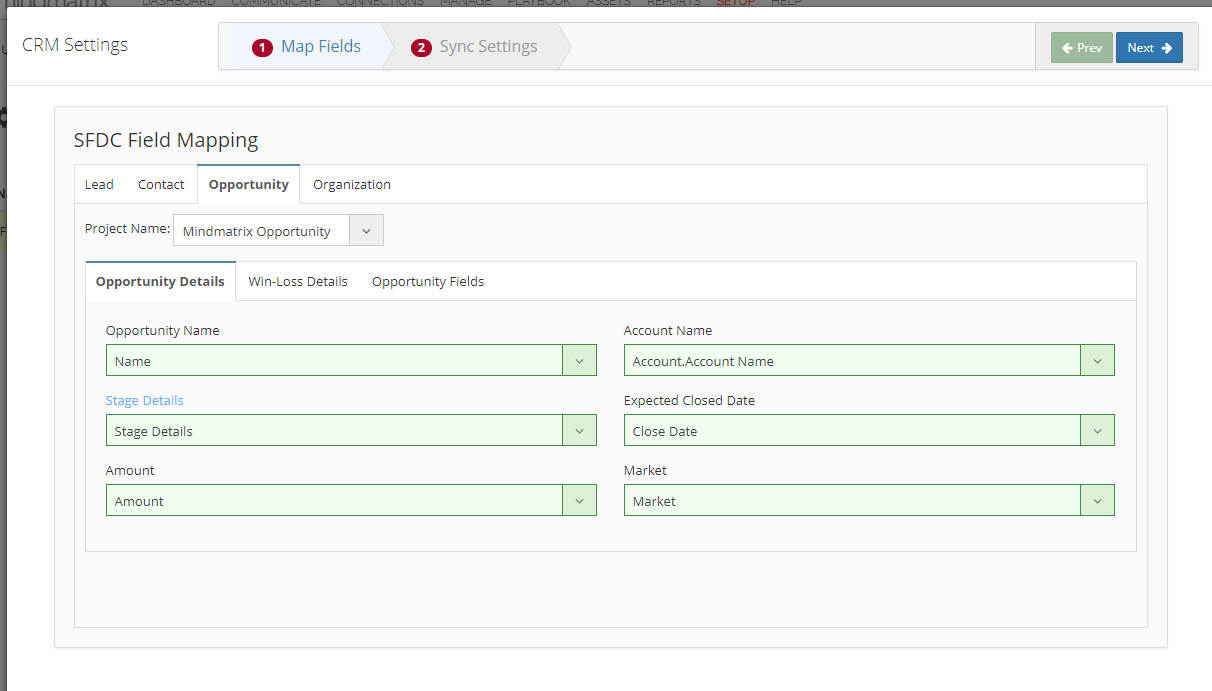This screenshot has width=1212, height=691.
Task: Open the Opportunity Fields sub-tab
Action: [428, 282]
